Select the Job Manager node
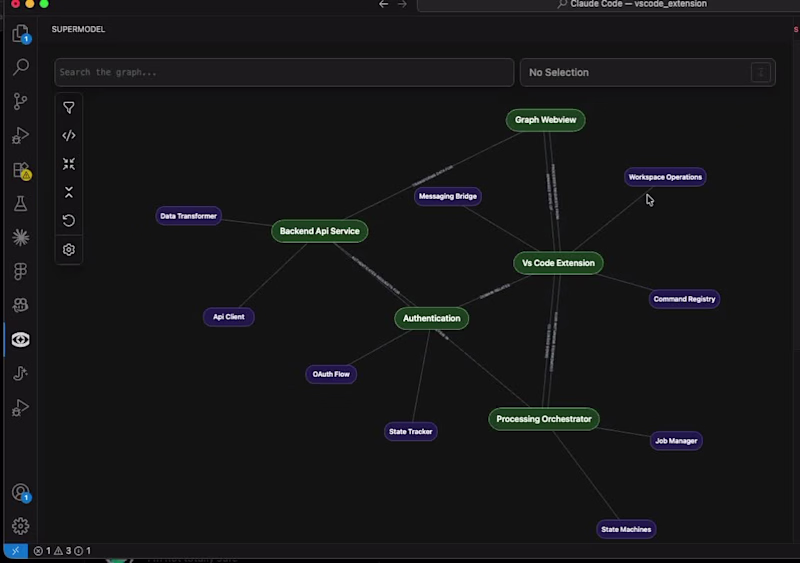This screenshot has width=800, height=563. (x=676, y=440)
